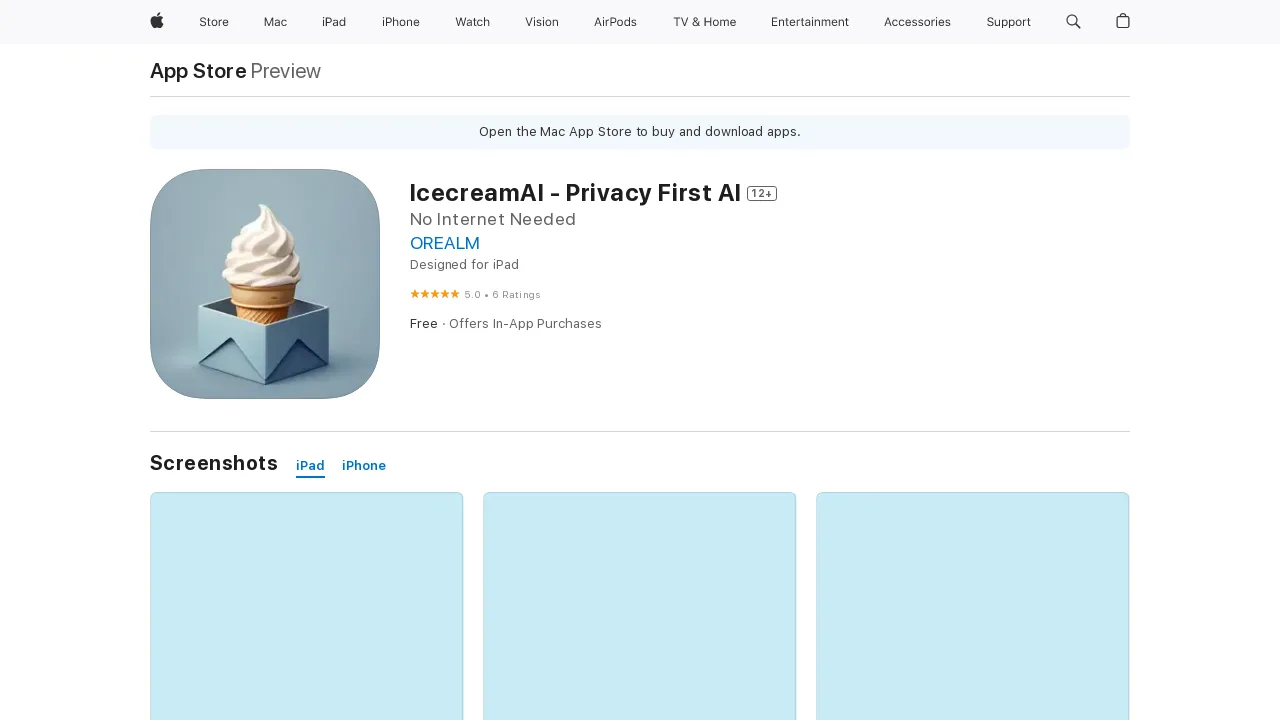The width and height of the screenshot is (1280, 720).
Task: Select the iPad screenshots tab
Action: tap(310, 465)
